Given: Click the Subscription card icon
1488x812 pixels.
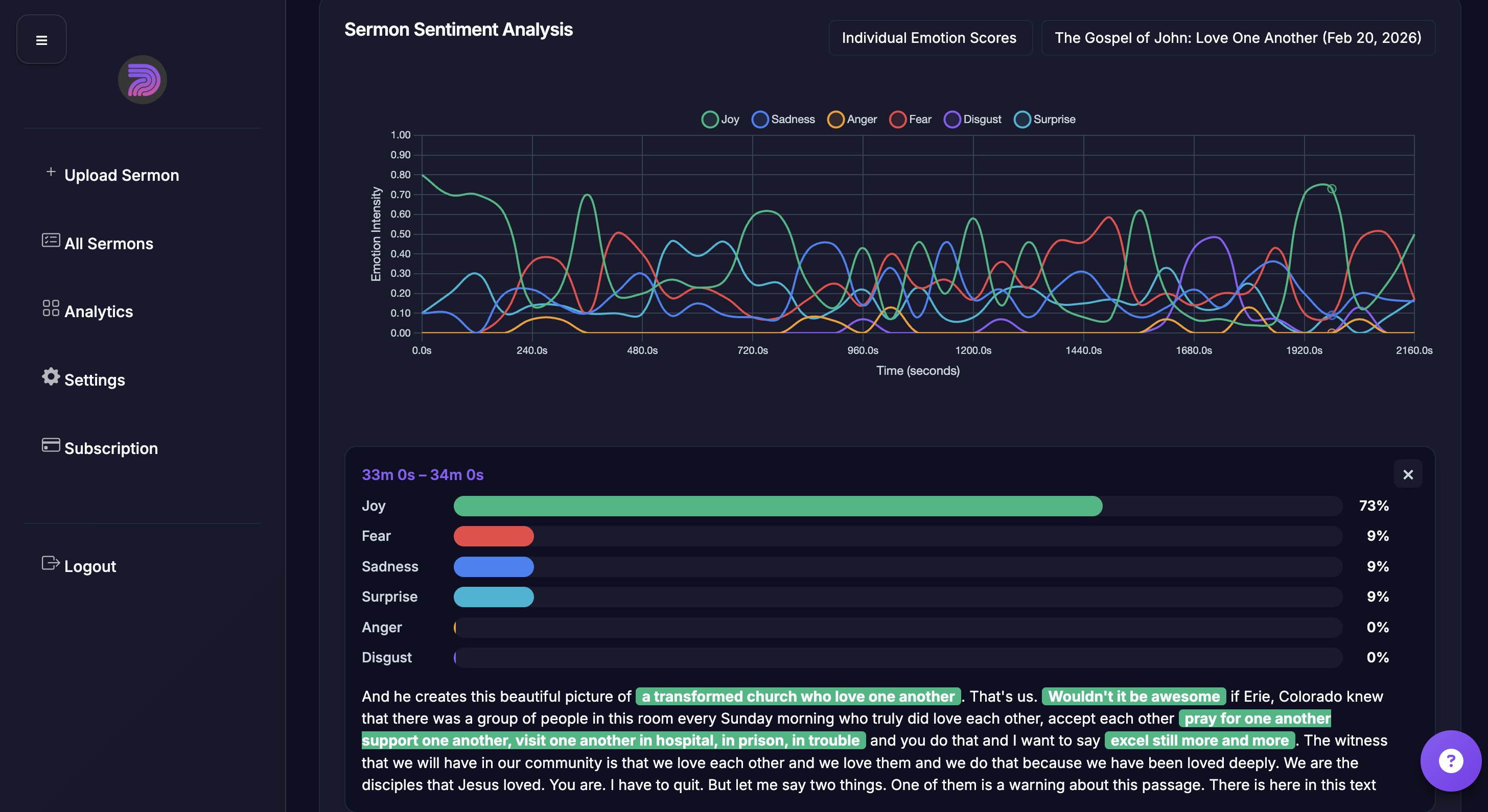Looking at the screenshot, I should click(x=51, y=445).
